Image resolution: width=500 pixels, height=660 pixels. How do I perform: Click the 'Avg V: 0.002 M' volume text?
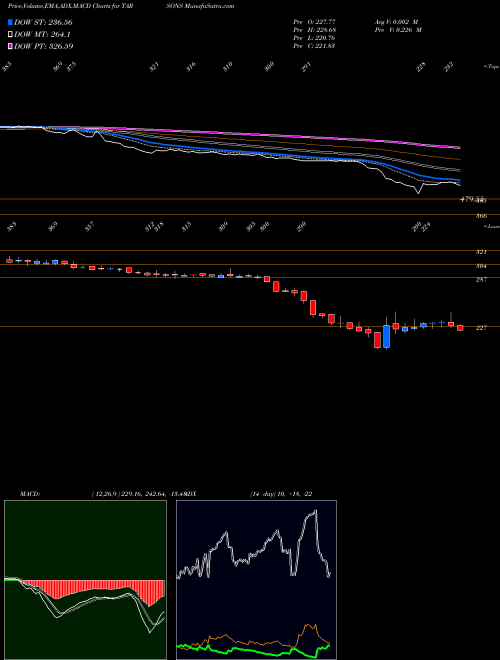pos(398,21)
